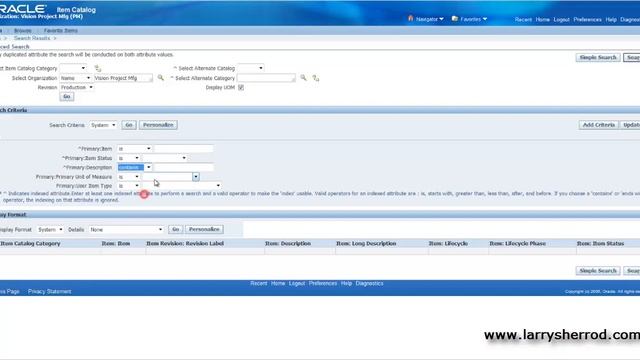Open the Privacy Statement link
640x360 pixels.
[x=49, y=291]
